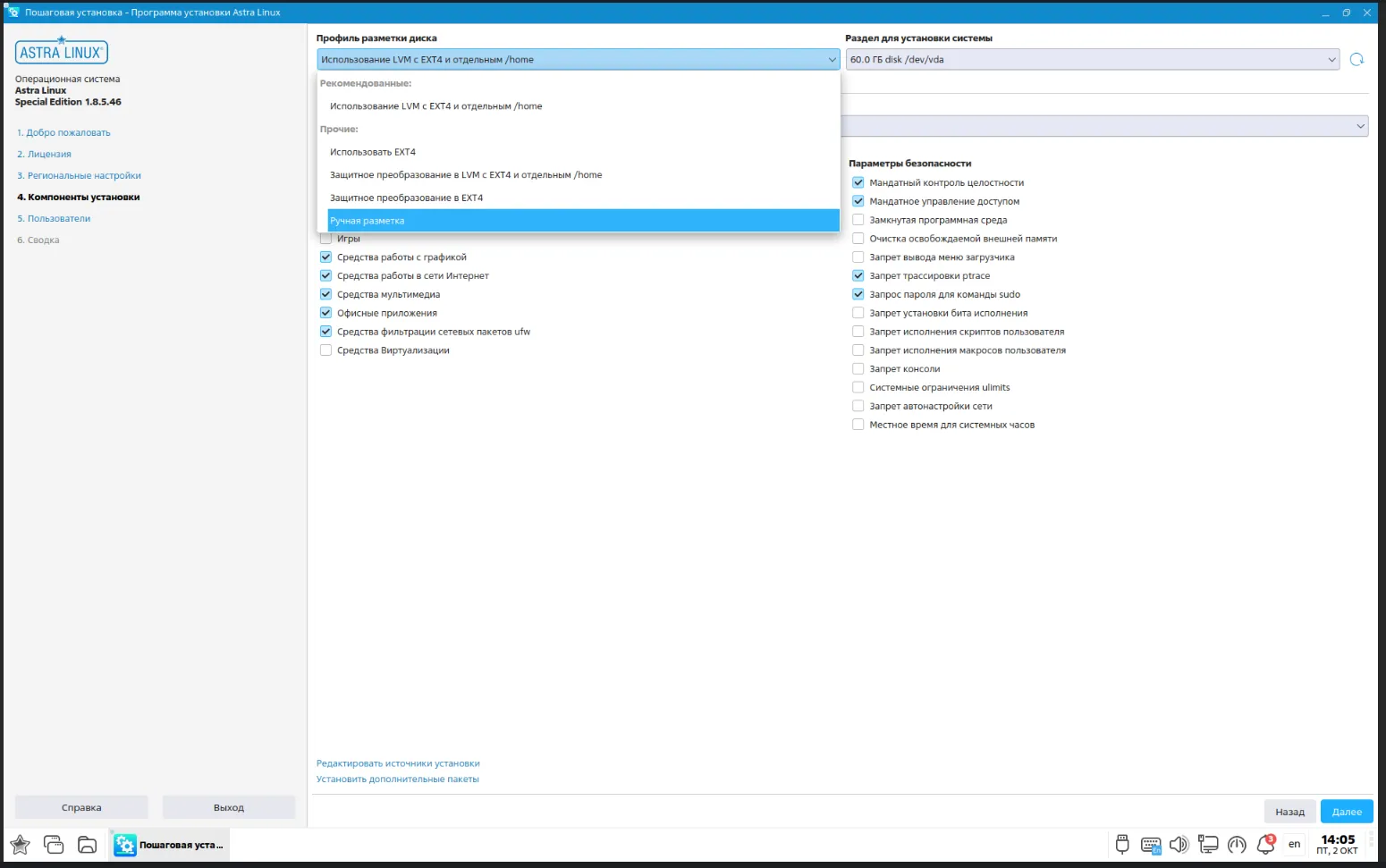Click the Astra Linux logo in the sidebar
The height and width of the screenshot is (868, 1386).
62,52
